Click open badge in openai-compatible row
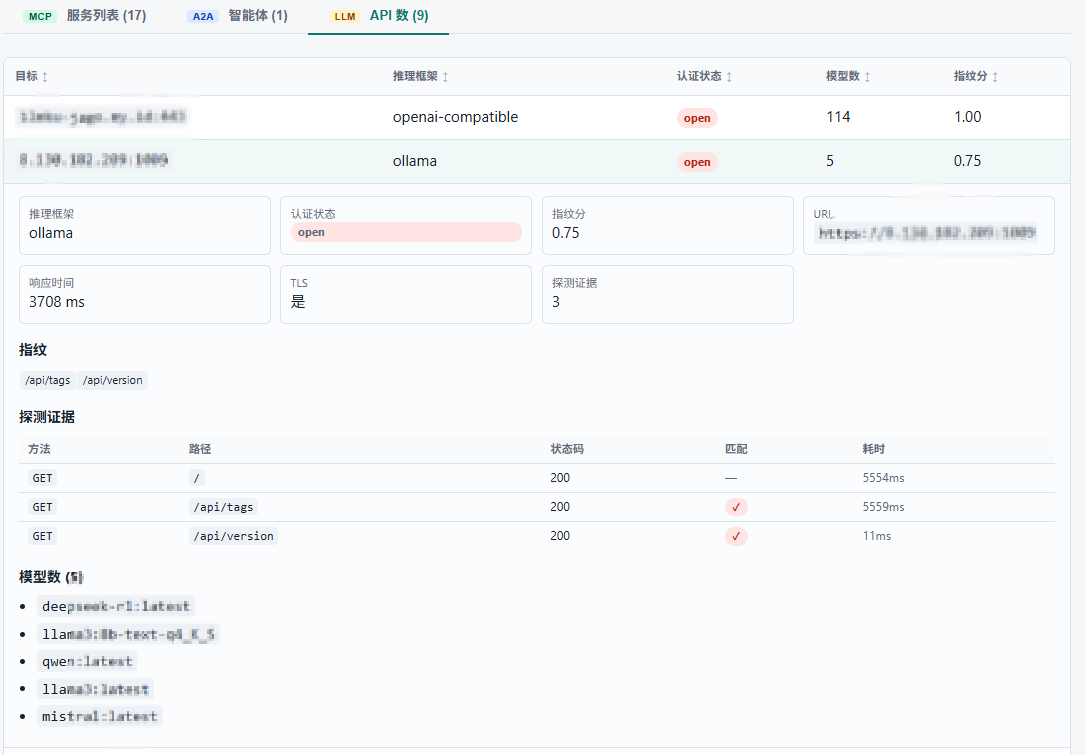Screen dimensions: 1086x755 click(697, 118)
